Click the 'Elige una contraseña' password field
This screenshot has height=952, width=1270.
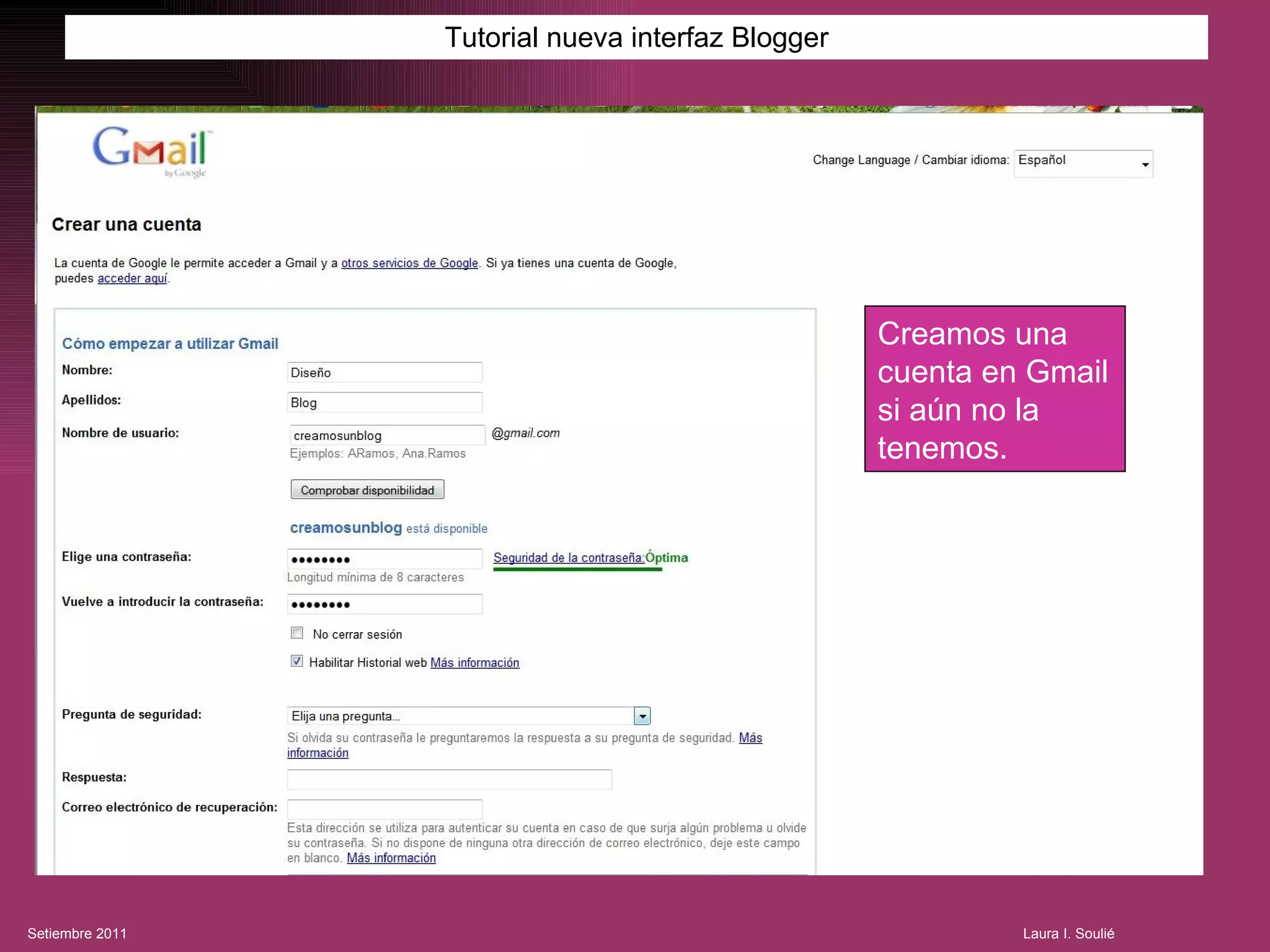[x=384, y=559]
